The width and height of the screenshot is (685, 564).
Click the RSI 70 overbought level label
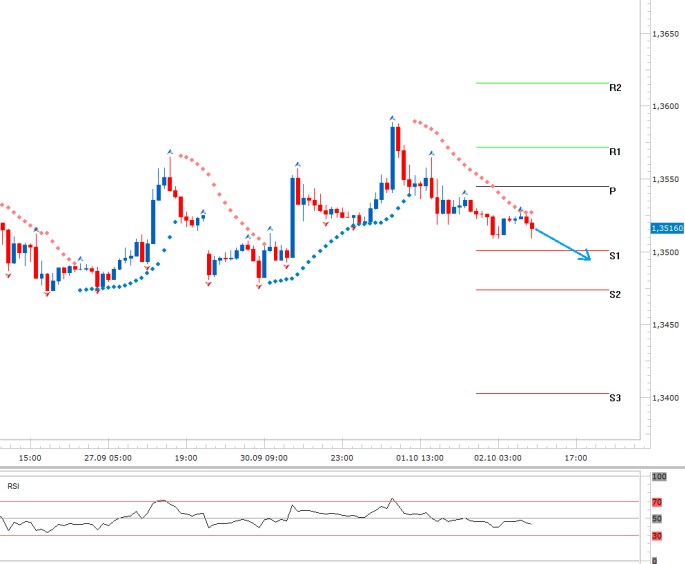pyautogui.click(x=657, y=502)
